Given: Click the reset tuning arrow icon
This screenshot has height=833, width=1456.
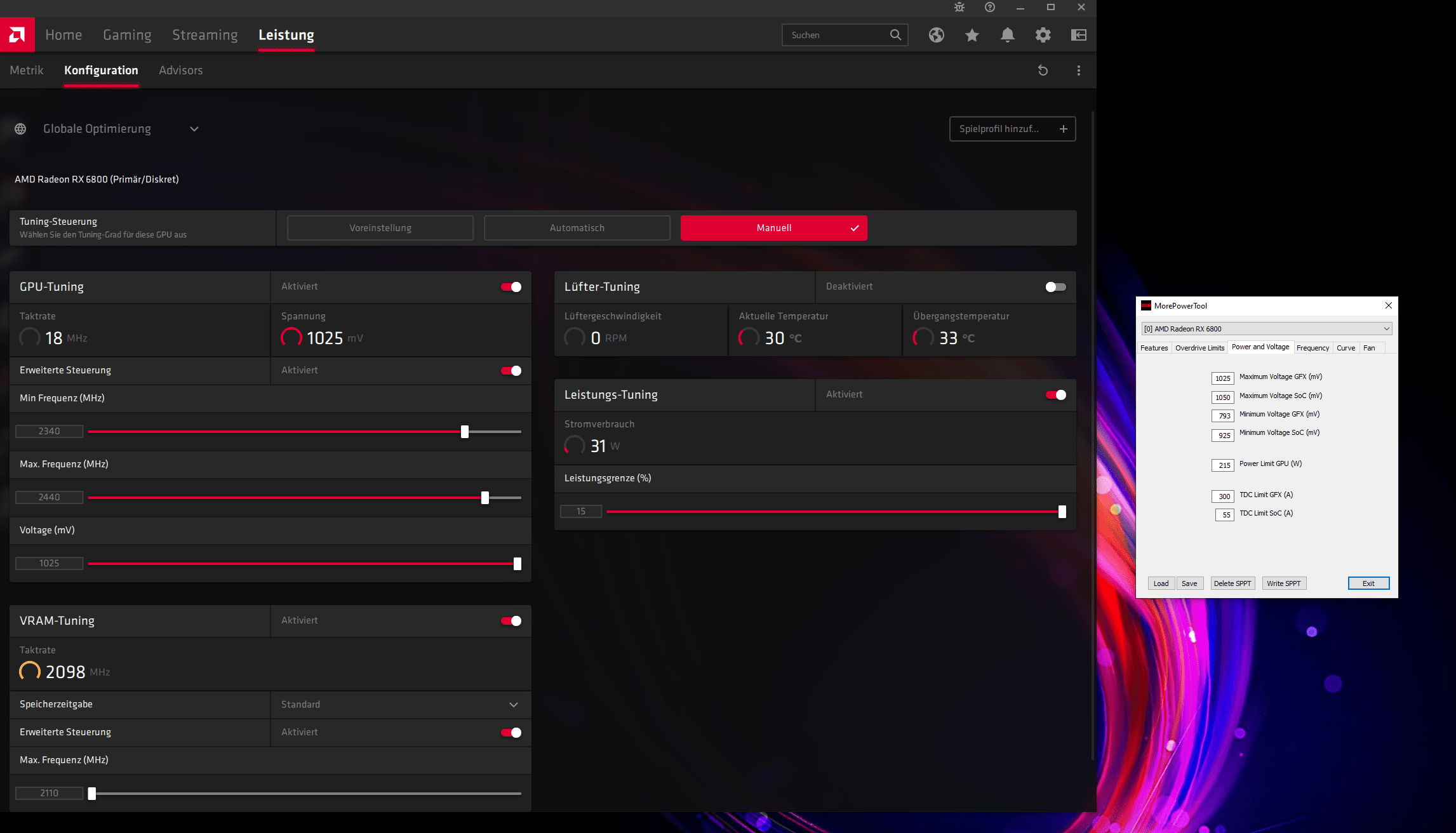Looking at the screenshot, I should [1043, 70].
